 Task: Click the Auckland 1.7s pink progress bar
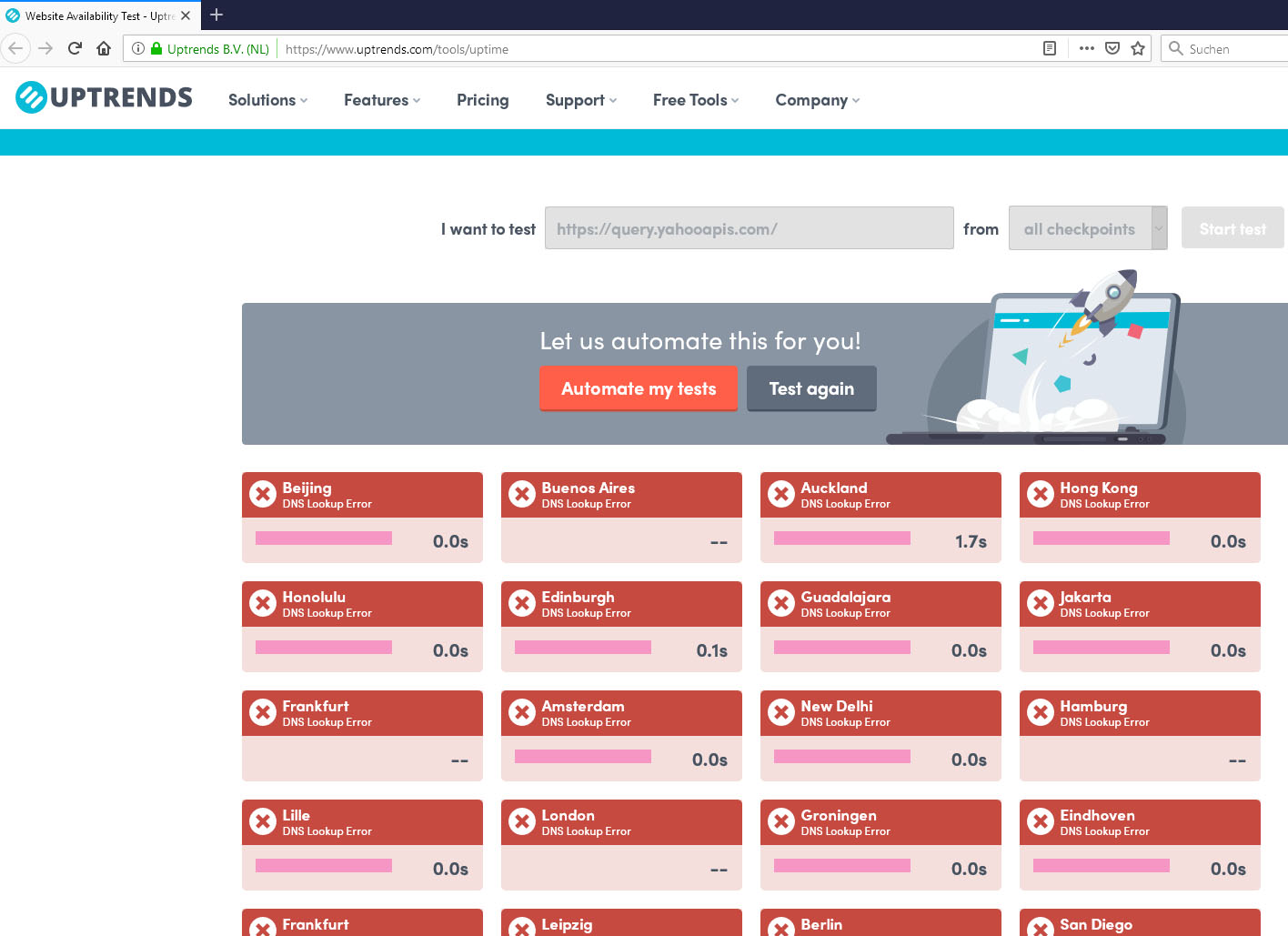coord(841,538)
